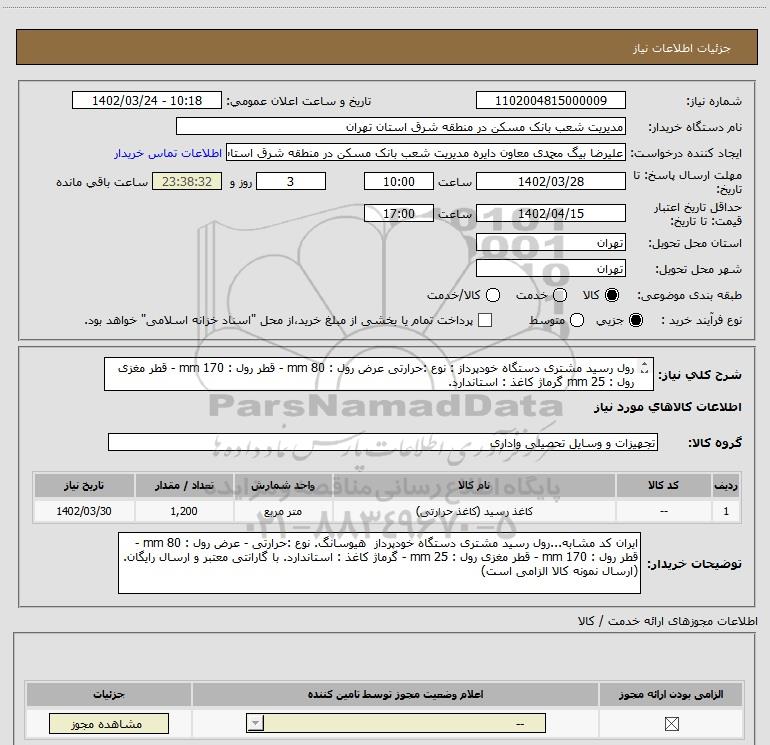
Task: Click the جزئیات اطلاعات نیاز page title
Action: (x=681, y=48)
